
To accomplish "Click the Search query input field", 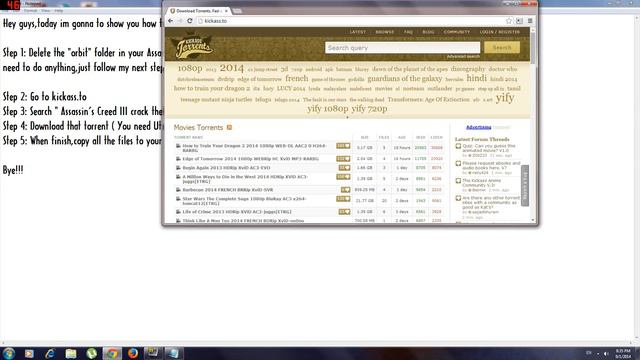I will 402,48.
